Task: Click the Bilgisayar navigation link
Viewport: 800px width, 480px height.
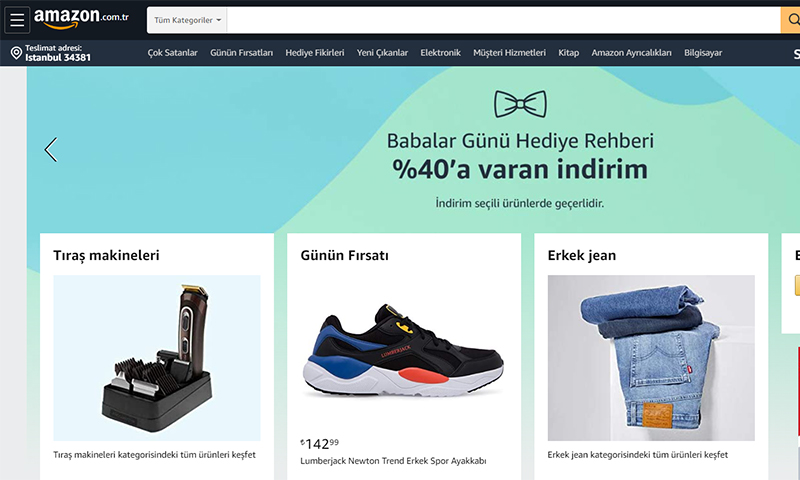Action: [703, 53]
